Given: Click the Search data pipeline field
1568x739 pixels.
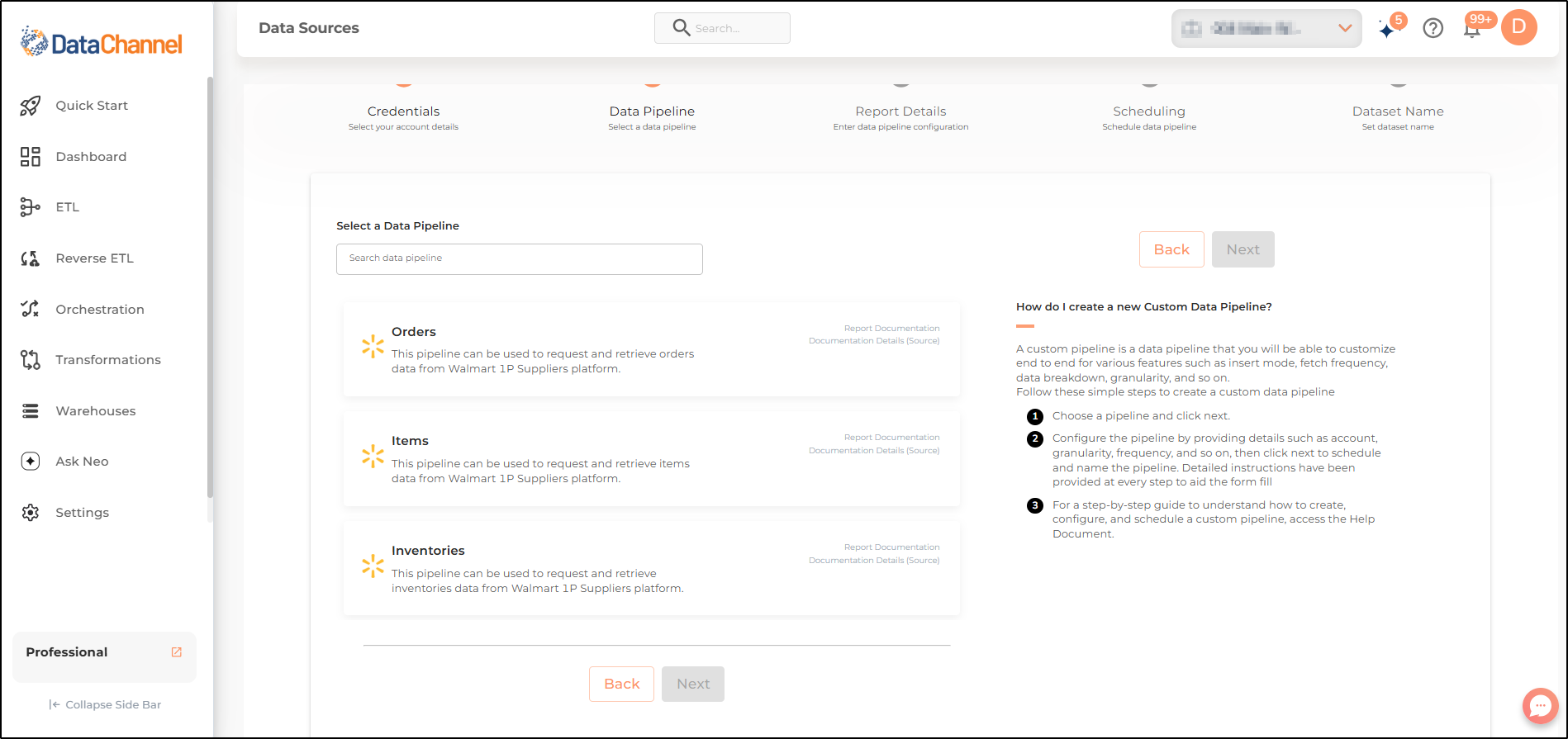Looking at the screenshot, I should 520,259.
